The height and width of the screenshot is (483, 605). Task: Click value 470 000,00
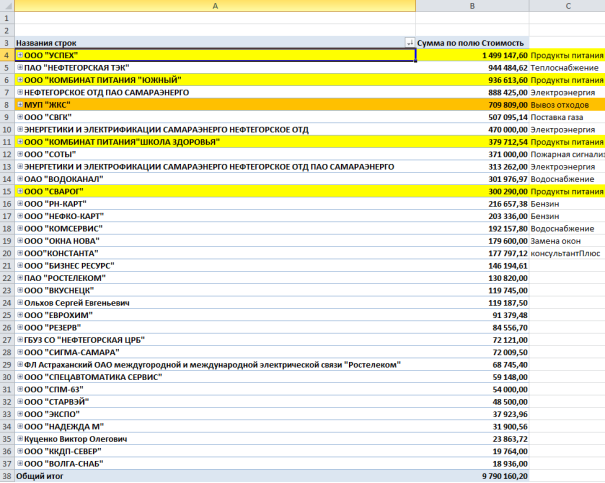(x=508, y=129)
